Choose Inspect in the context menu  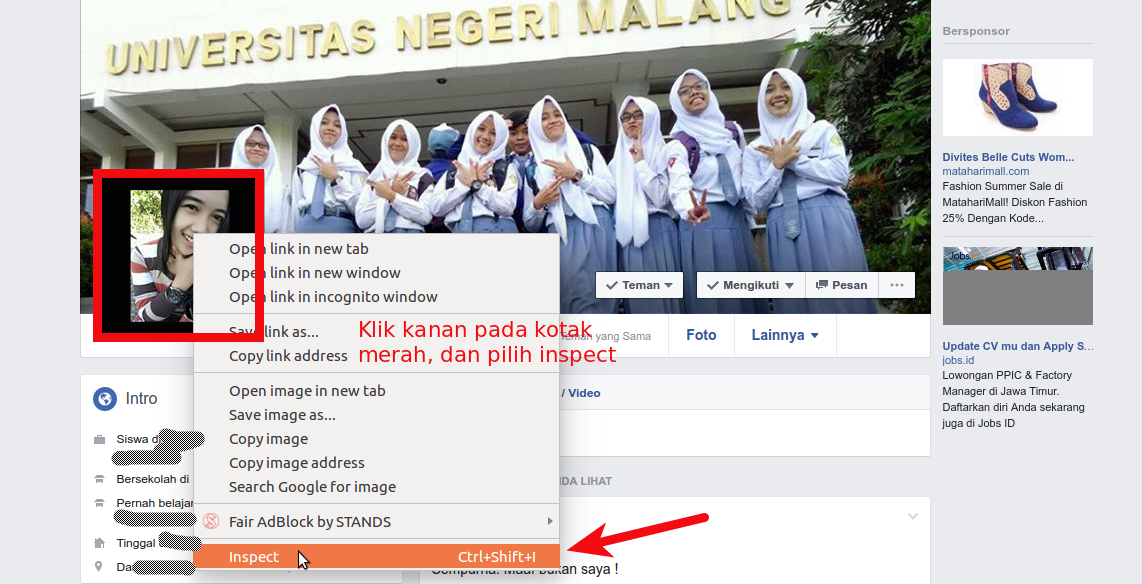(376, 556)
